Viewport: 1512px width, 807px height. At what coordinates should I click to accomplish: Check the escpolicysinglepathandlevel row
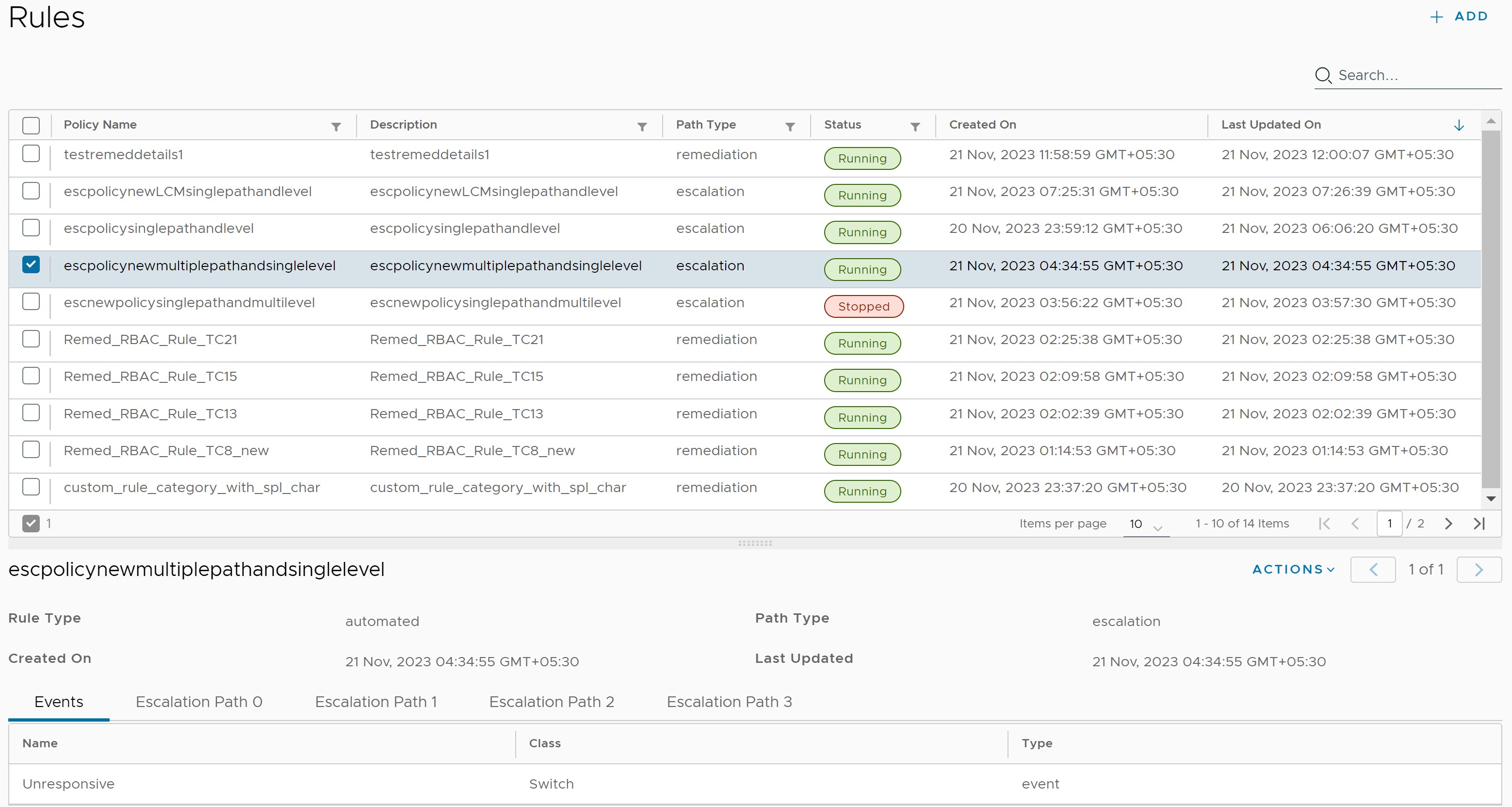31,228
